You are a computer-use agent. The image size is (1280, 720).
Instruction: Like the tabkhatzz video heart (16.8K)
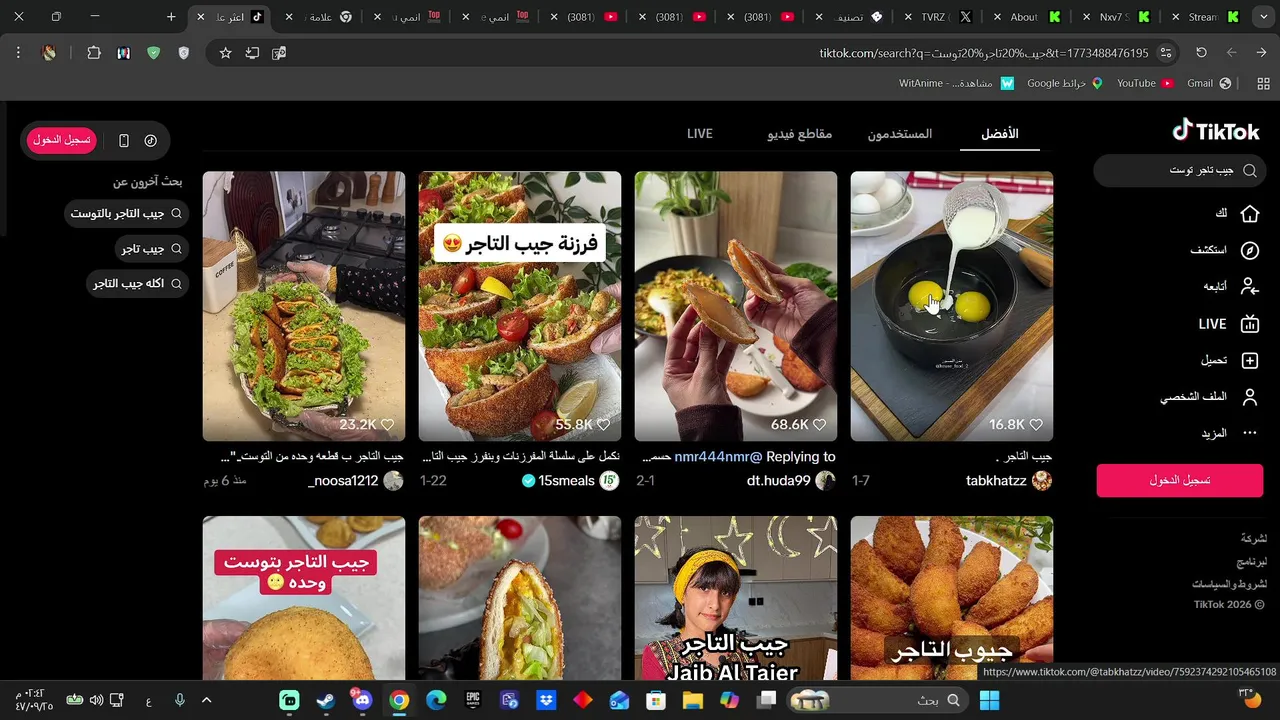(x=1036, y=425)
